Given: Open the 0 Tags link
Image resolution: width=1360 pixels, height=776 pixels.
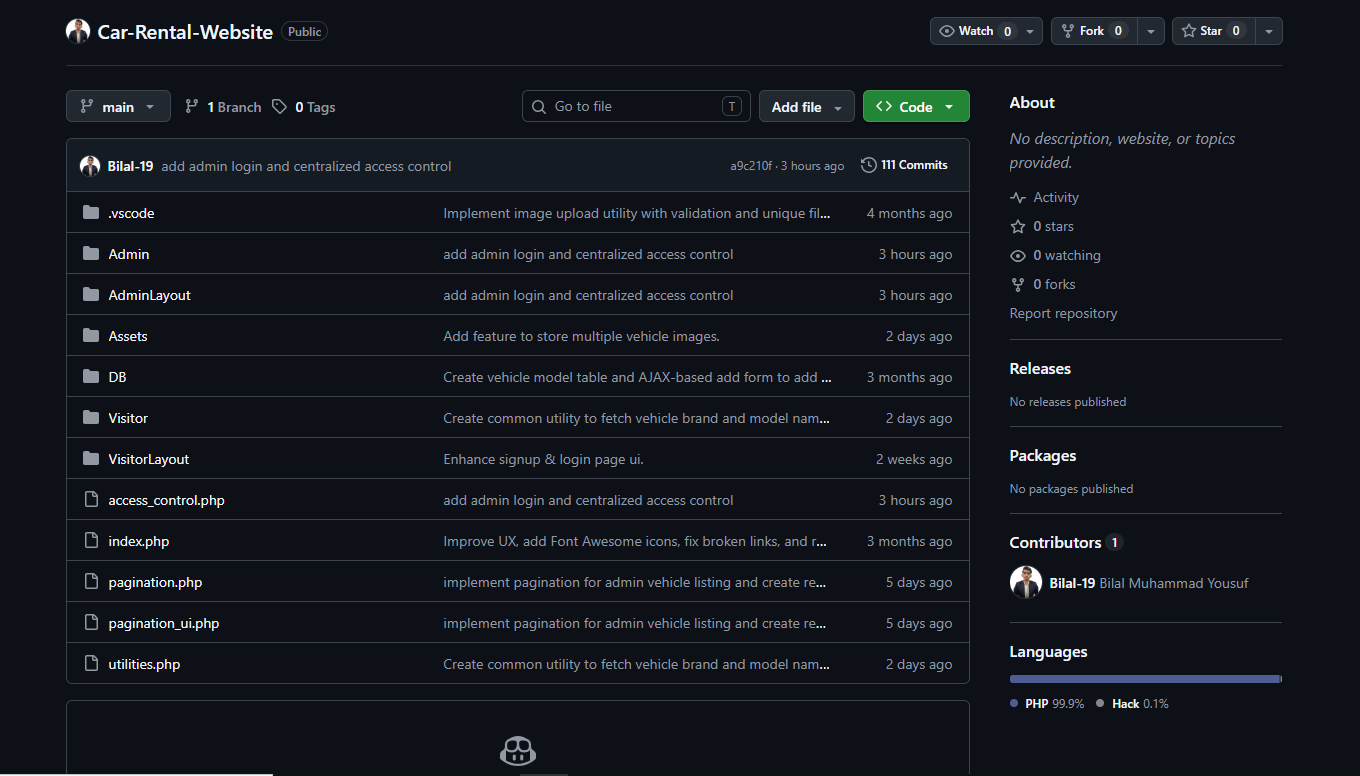Looking at the screenshot, I should click(304, 107).
